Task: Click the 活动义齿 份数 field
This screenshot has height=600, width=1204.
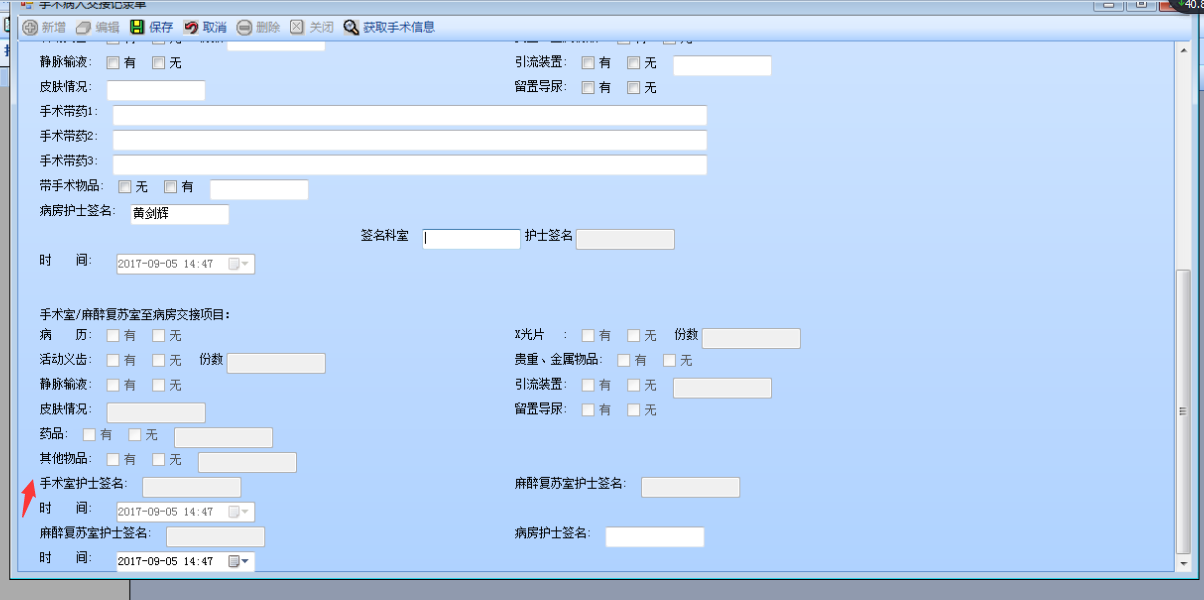Action: (x=276, y=363)
